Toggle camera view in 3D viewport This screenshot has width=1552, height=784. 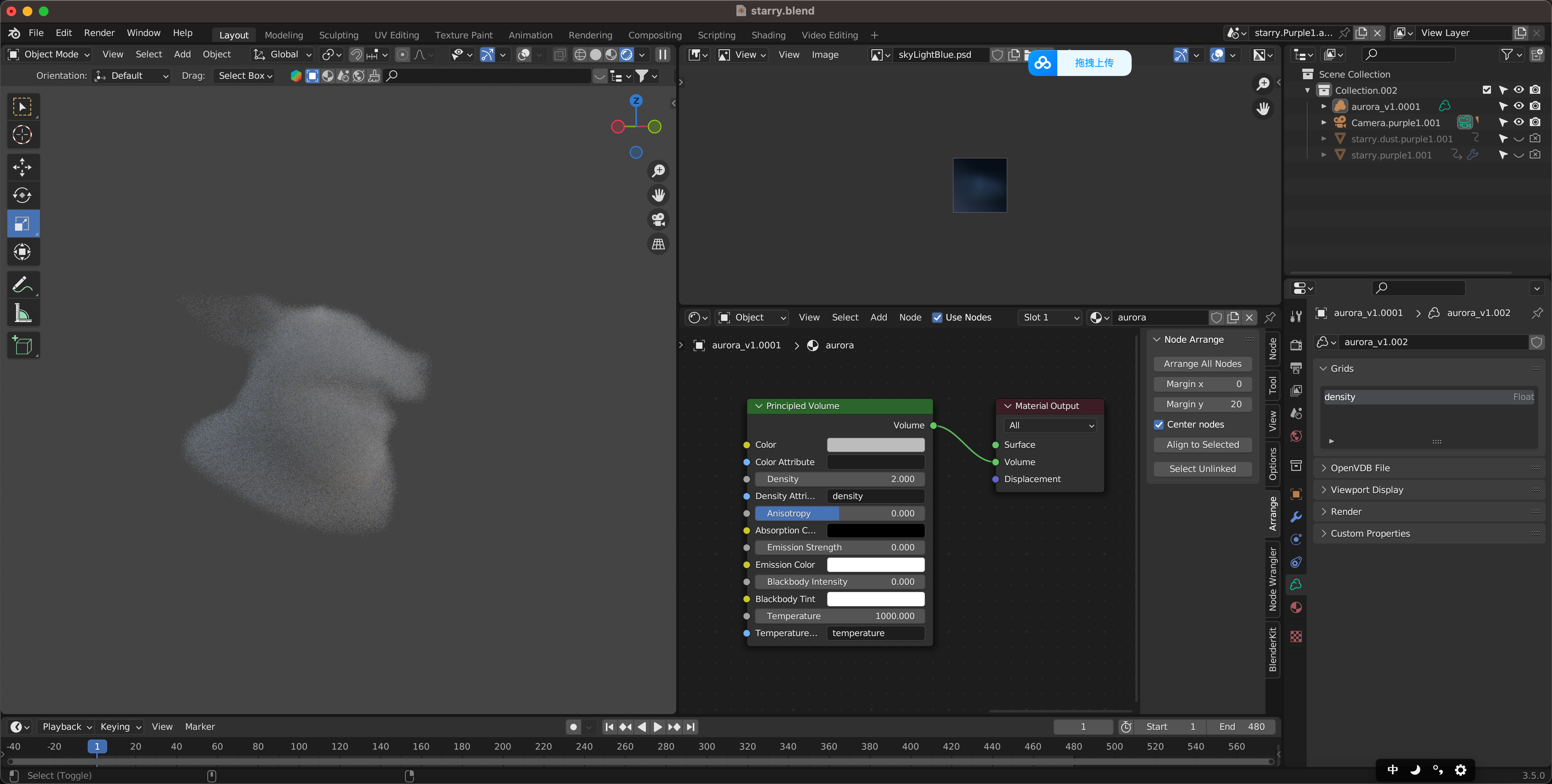coord(658,219)
